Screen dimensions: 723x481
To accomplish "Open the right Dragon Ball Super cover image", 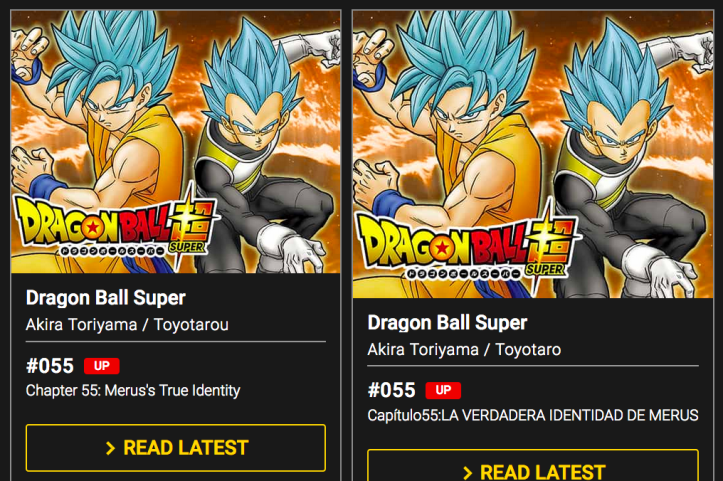I will click(x=533, y=154).
